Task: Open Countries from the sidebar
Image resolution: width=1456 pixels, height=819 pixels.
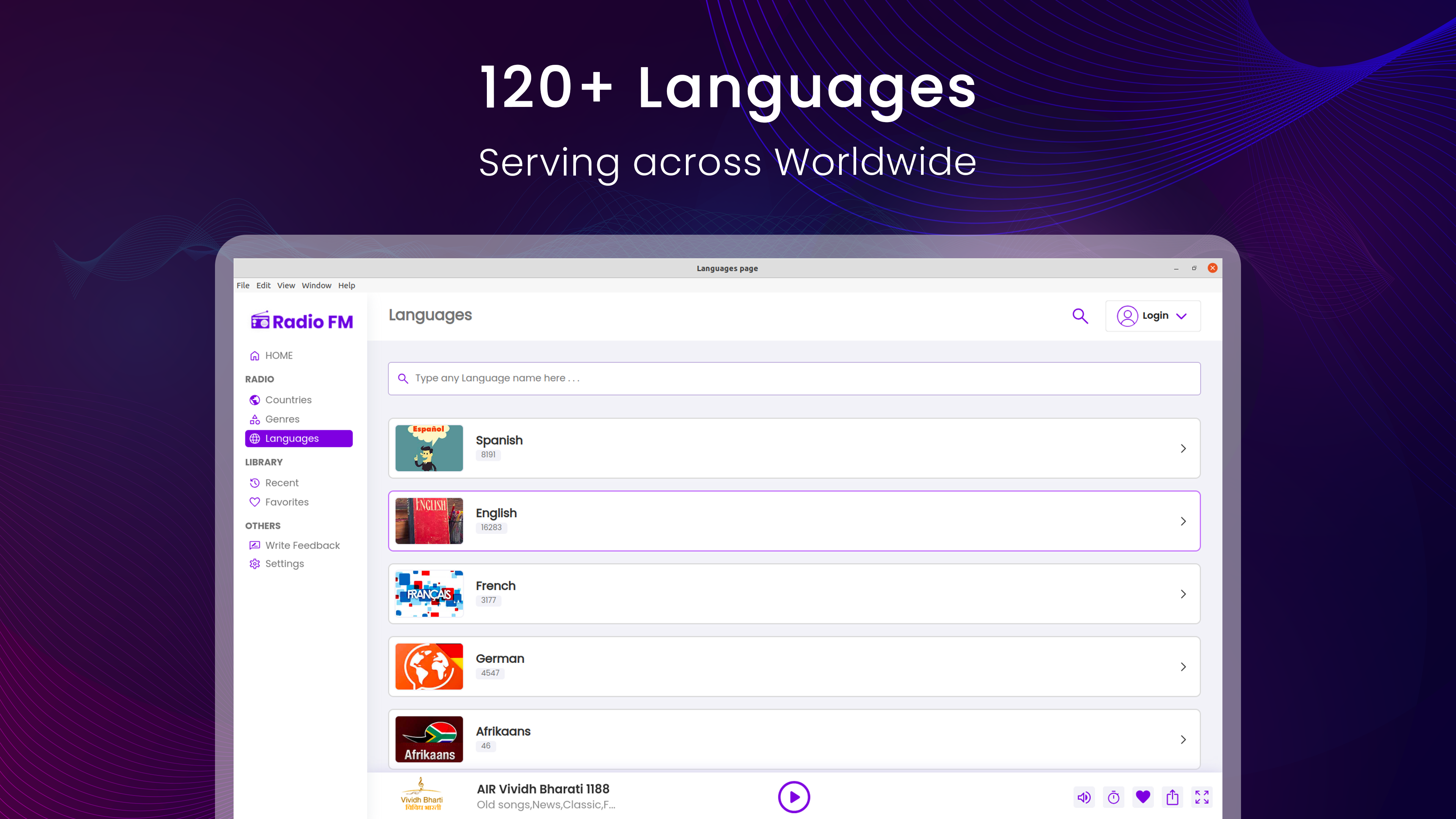Action: pos(288,400)
